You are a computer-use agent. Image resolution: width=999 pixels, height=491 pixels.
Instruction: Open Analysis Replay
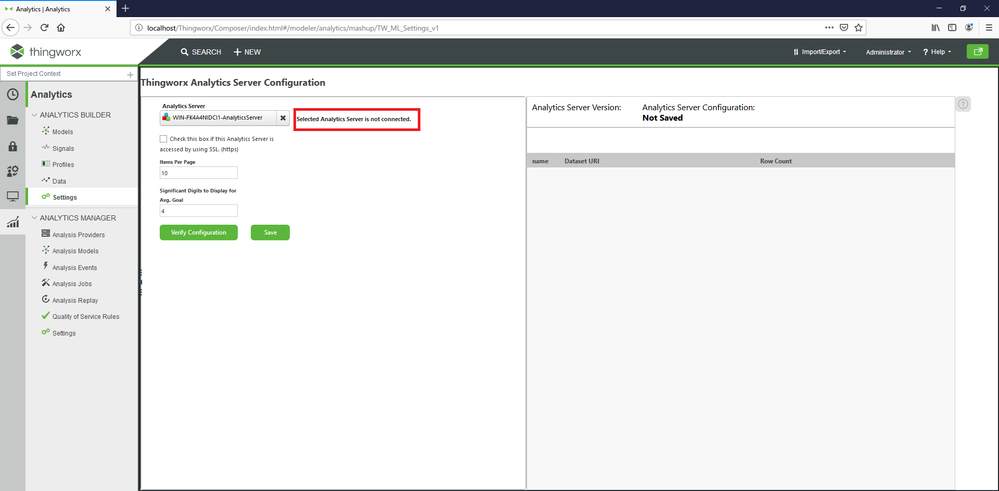tap(75, 300)
